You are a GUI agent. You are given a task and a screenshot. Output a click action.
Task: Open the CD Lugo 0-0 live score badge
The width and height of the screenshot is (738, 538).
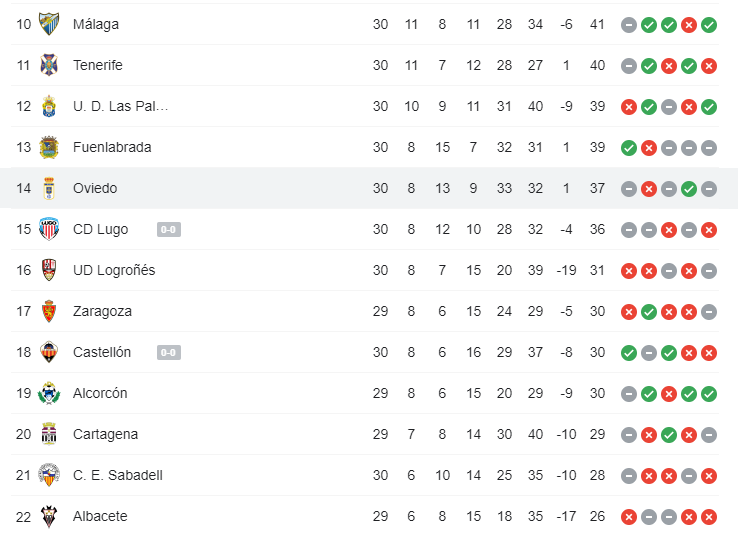169,230
